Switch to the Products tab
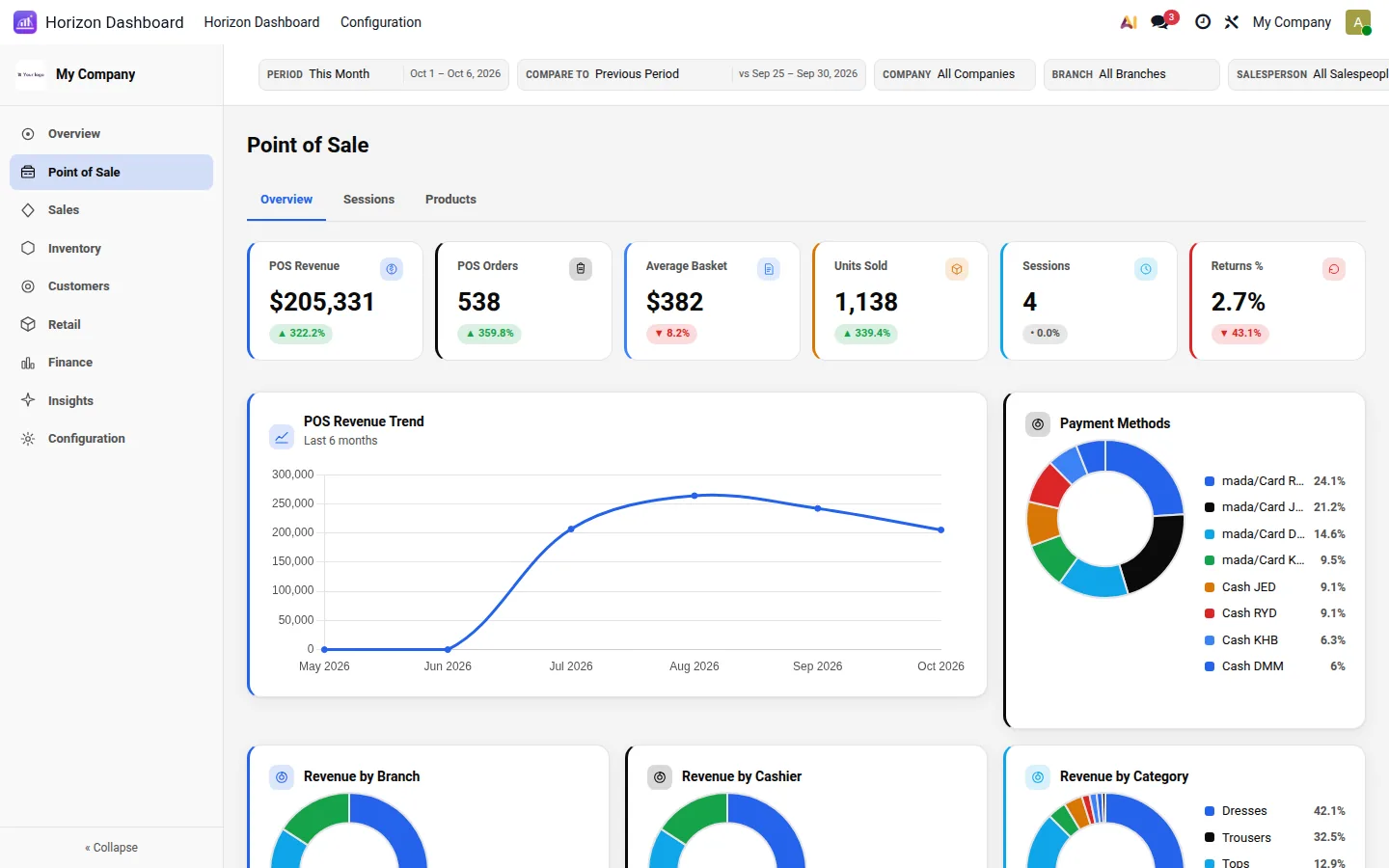Image resolution: width=1389 pixels, height=868 pixels. tap(450, 200)
